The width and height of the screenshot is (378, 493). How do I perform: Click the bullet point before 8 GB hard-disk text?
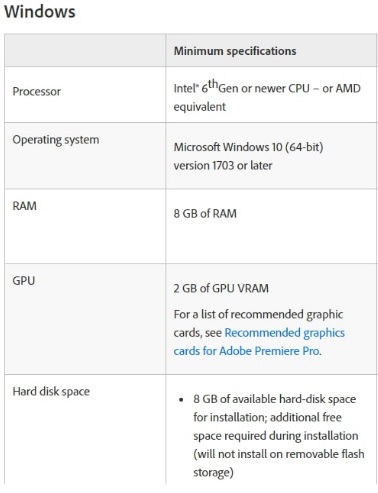pos(181,399)
